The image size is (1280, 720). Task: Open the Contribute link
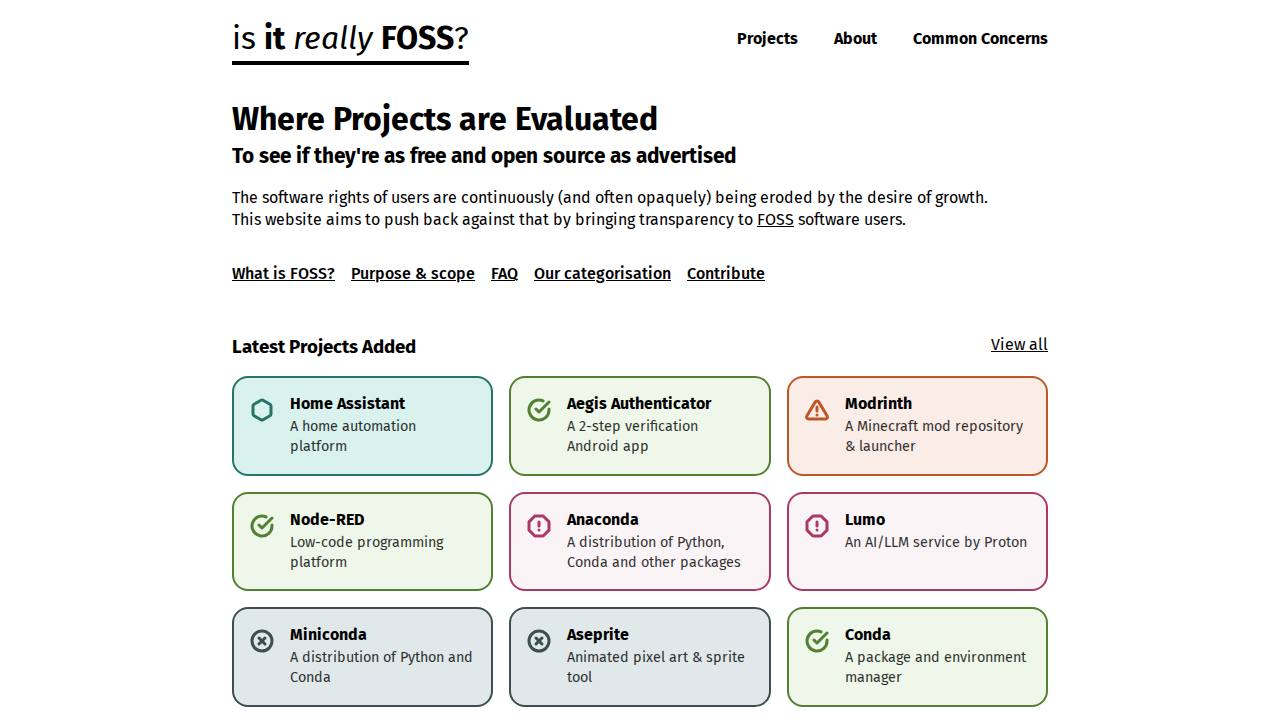[726, 274]
